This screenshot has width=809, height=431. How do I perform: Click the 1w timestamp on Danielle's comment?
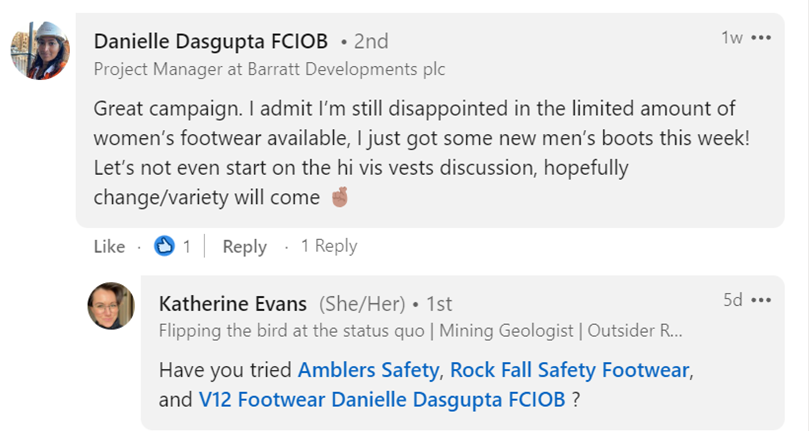731,38
